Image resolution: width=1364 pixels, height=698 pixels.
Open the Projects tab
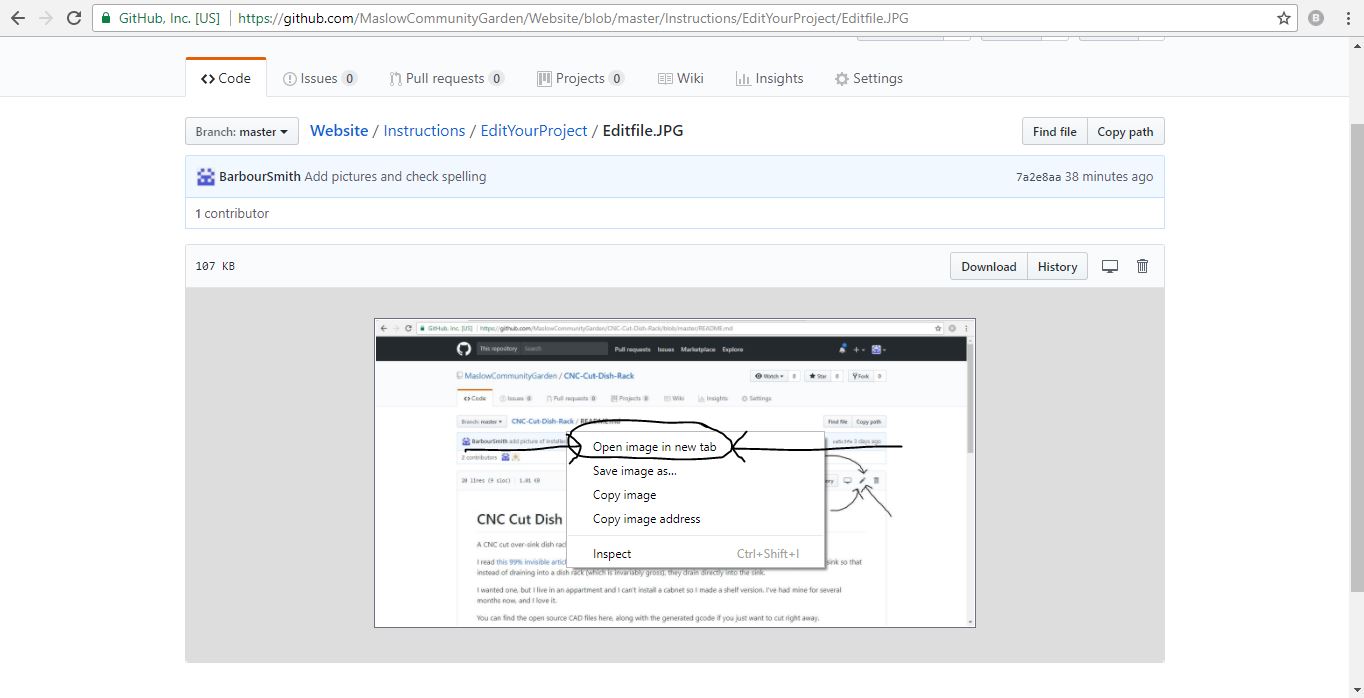tap(581, 78)
